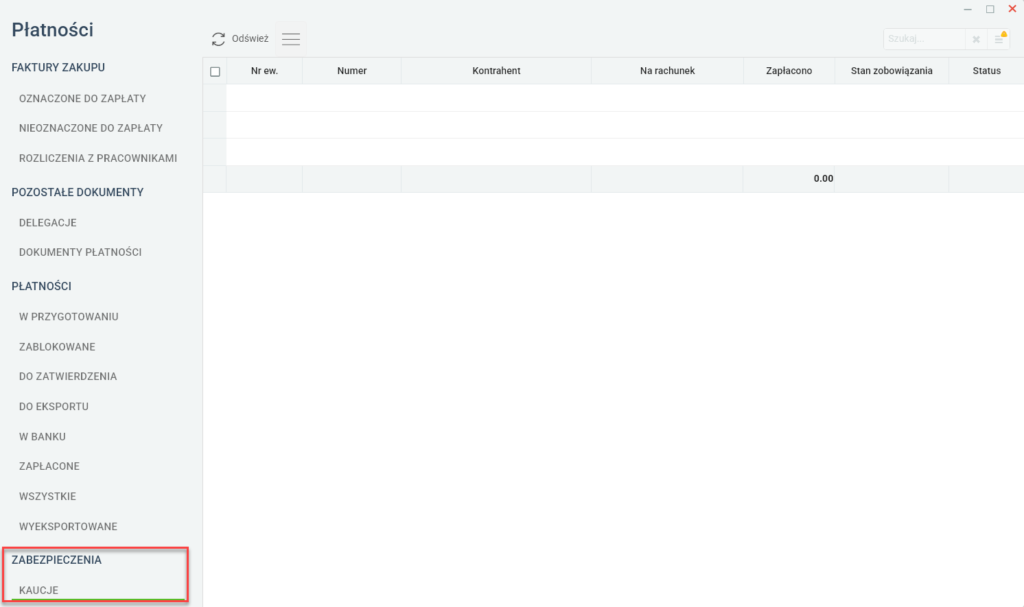
Task: Click the Odśwież refresh icon
Action: pyautogui.click(x=218, y=39)
